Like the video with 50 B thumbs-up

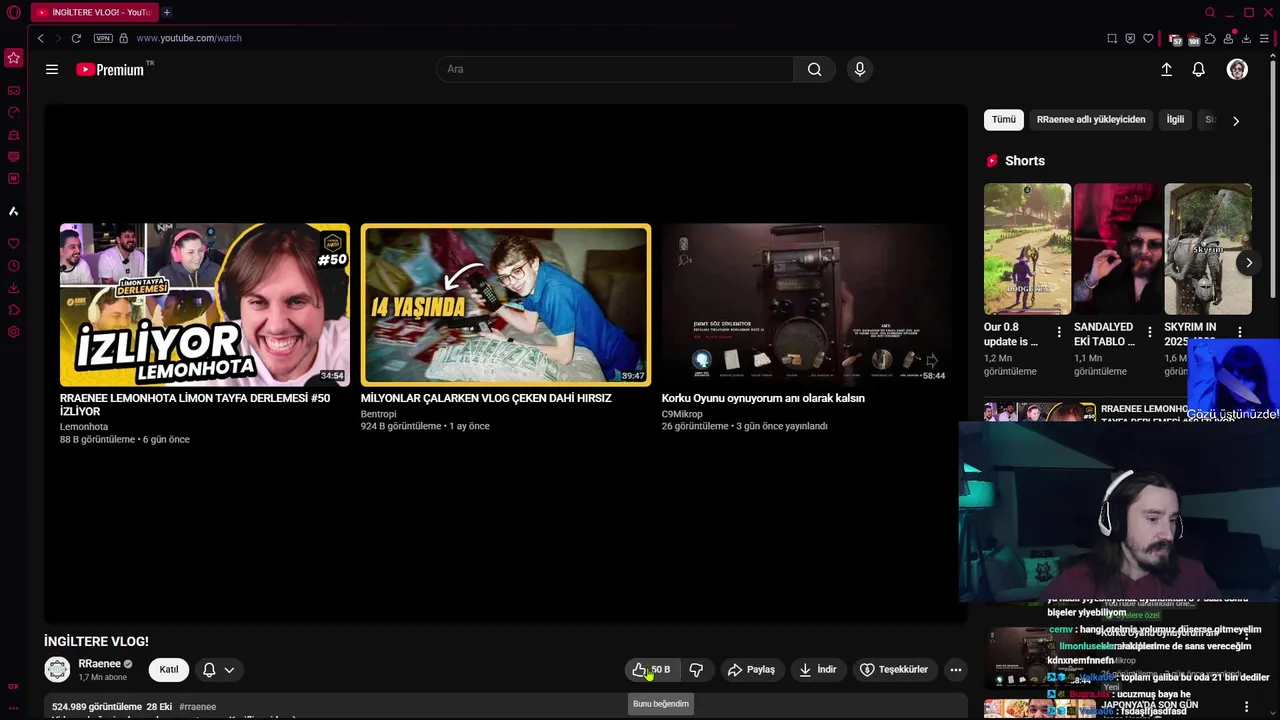click(x=651, y=670)
